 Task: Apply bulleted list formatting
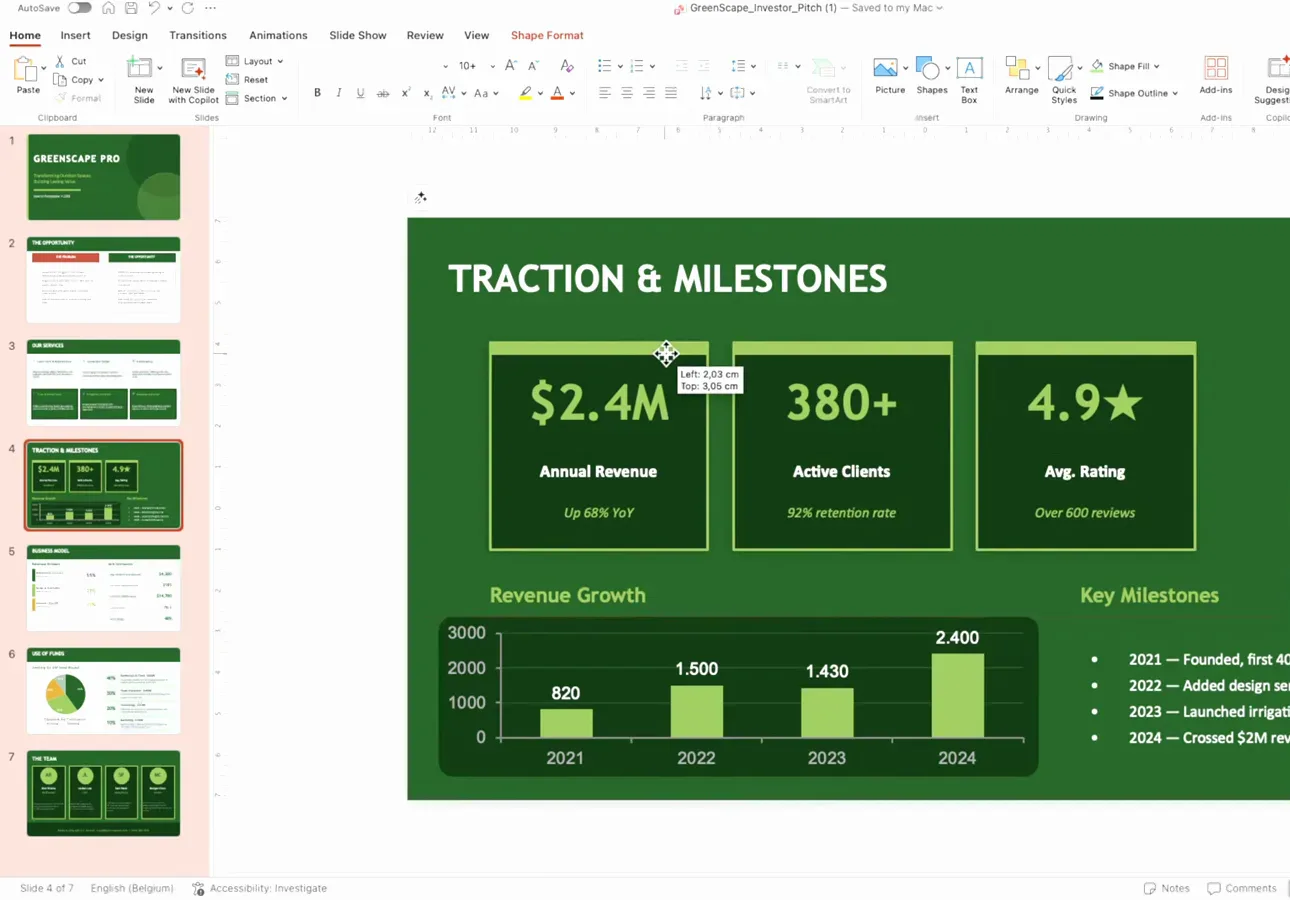pyautogui.click(x=604, y=66)
